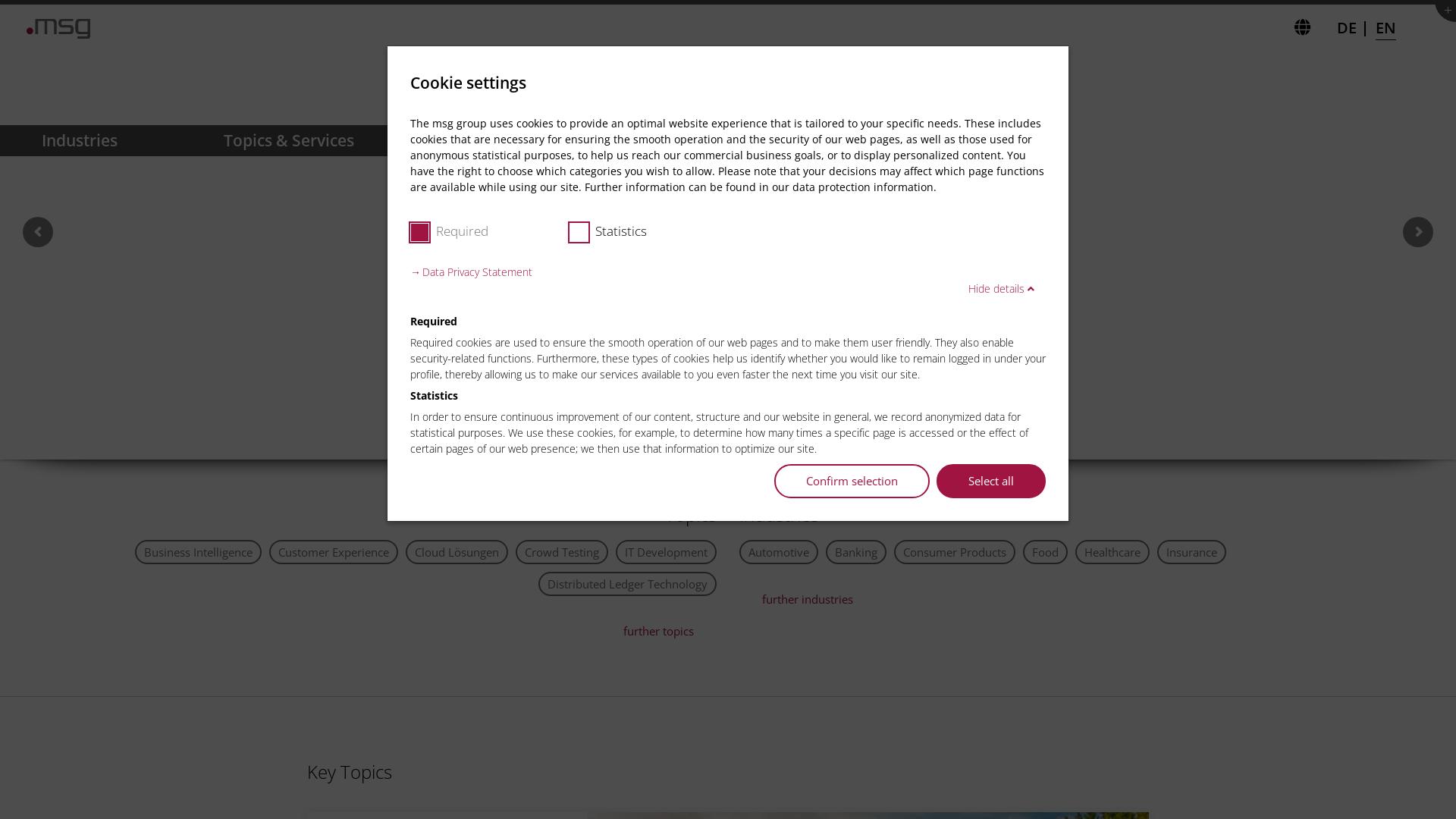Click Select all button

point(991,481)
